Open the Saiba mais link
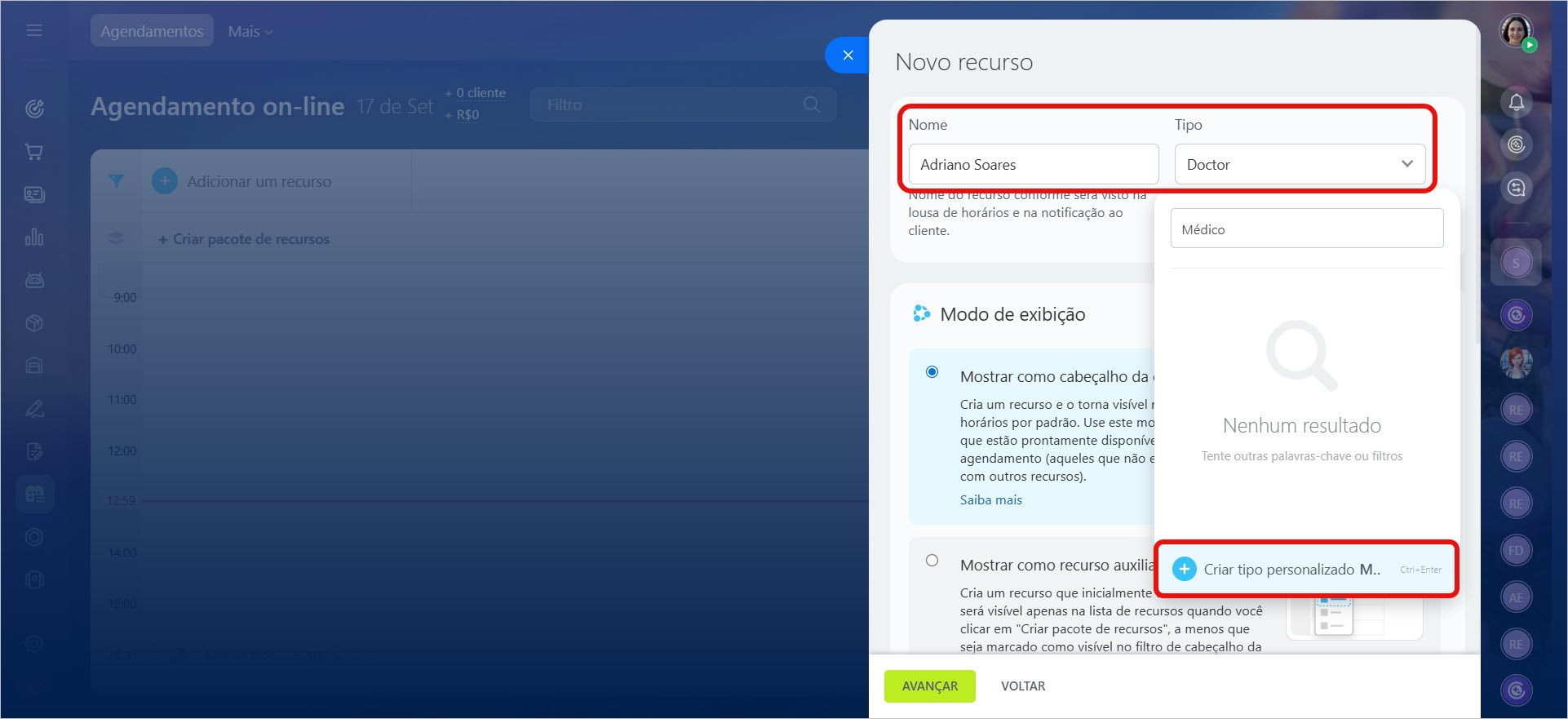Screen dimensions: 1568x719 990,500
